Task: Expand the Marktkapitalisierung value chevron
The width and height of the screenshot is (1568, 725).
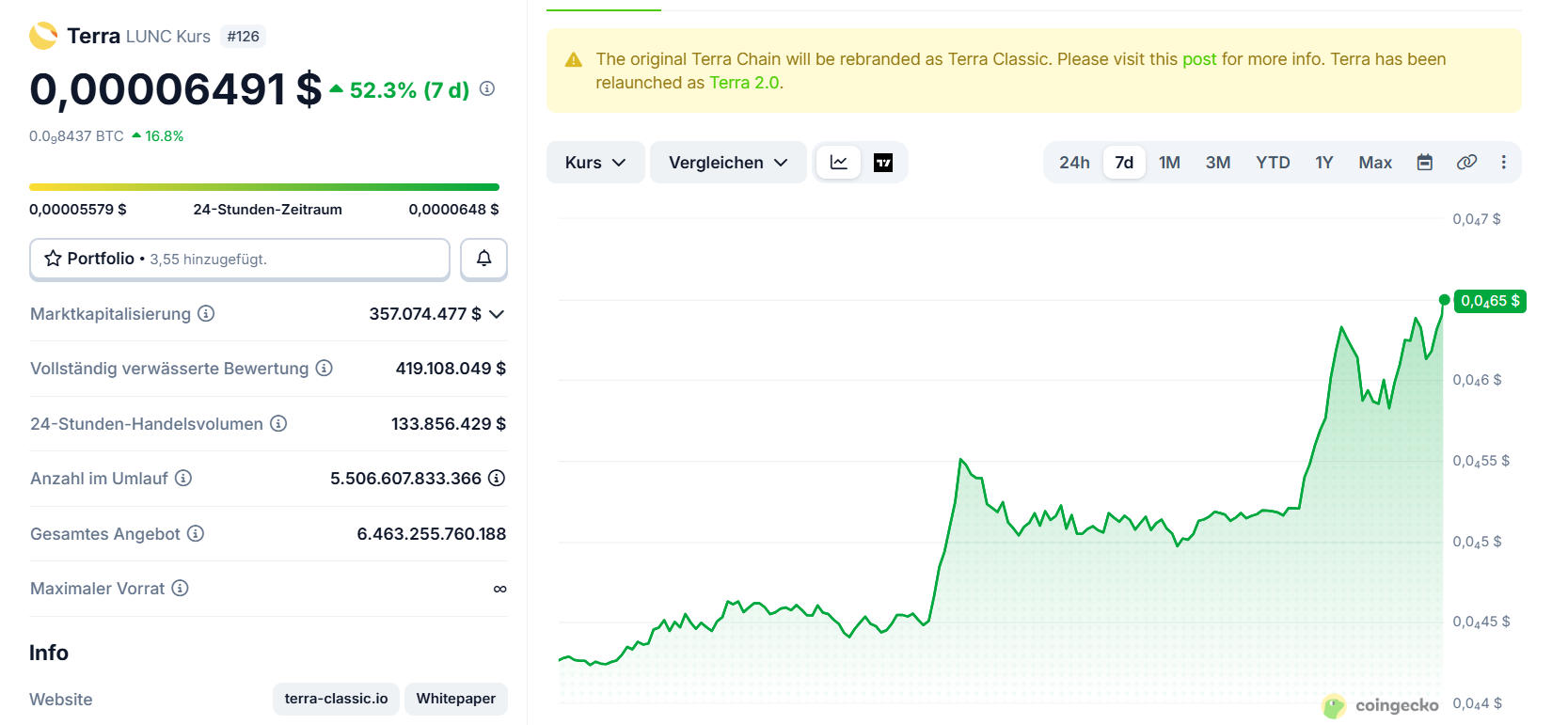Action: pos(497,314)
